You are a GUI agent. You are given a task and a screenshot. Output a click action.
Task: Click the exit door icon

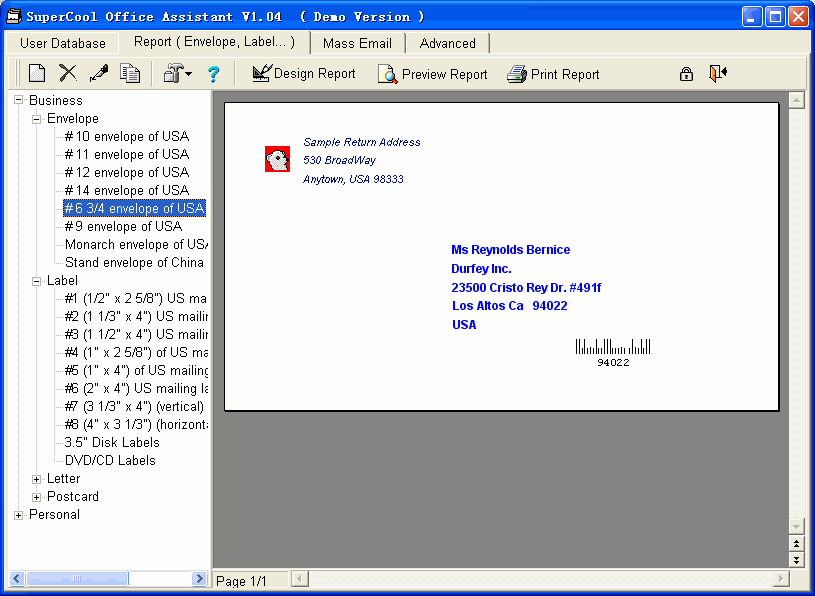coord(717,73)
